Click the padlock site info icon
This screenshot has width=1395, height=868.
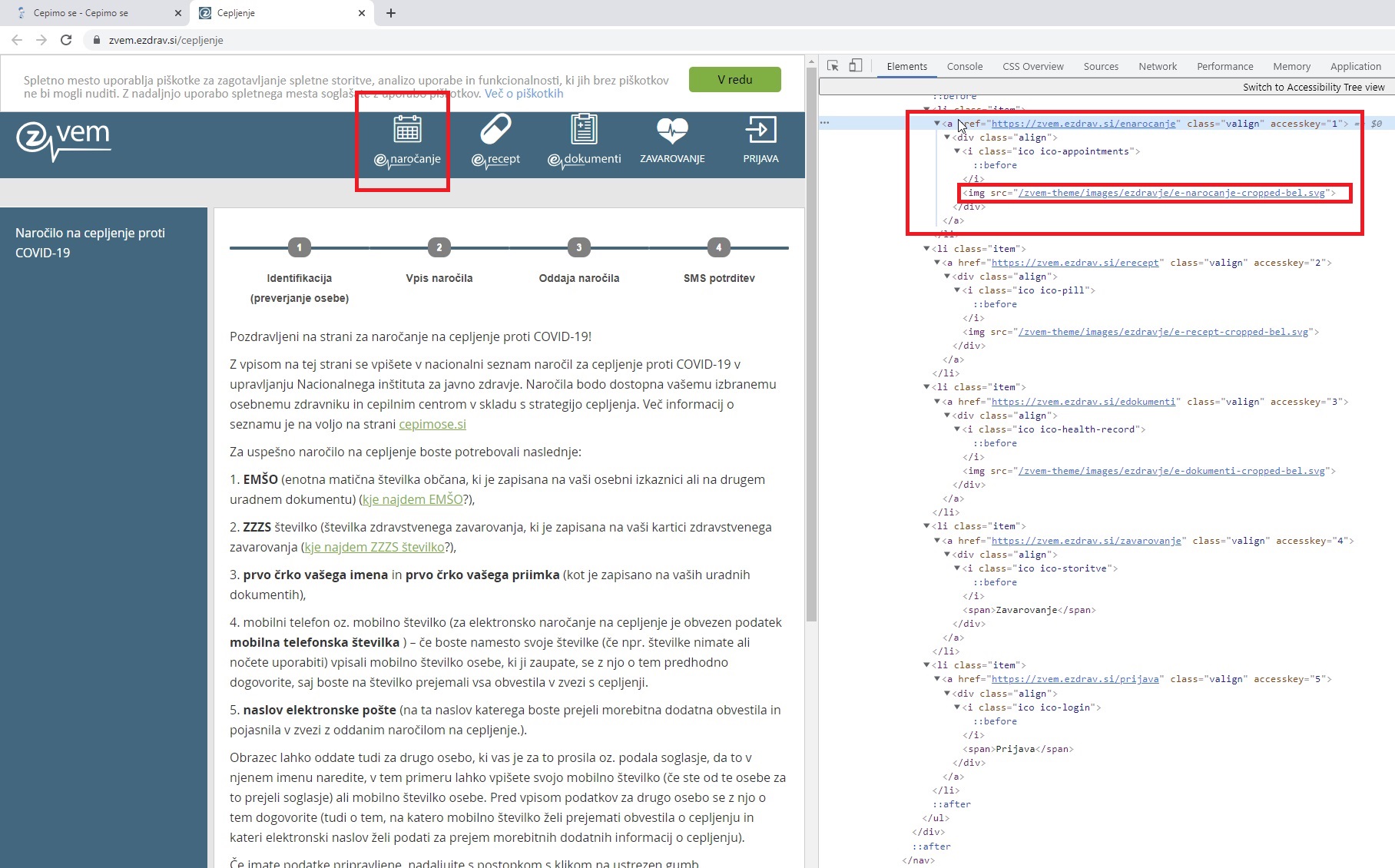(x=96, y=40)
